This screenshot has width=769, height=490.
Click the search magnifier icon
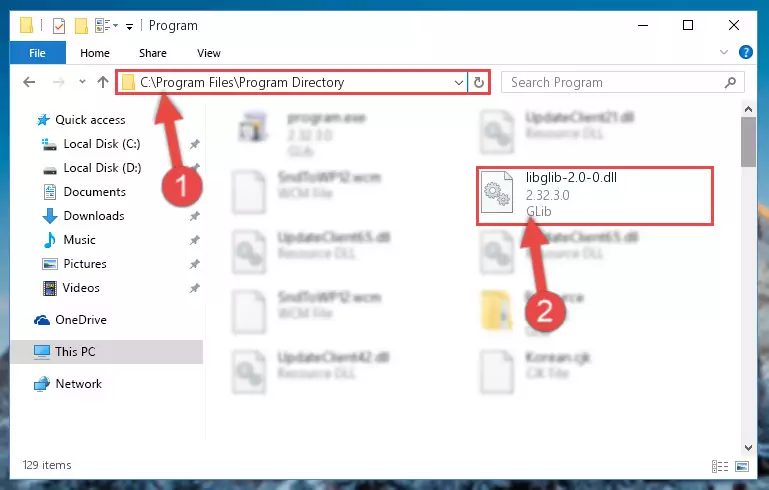click(730, 82)
